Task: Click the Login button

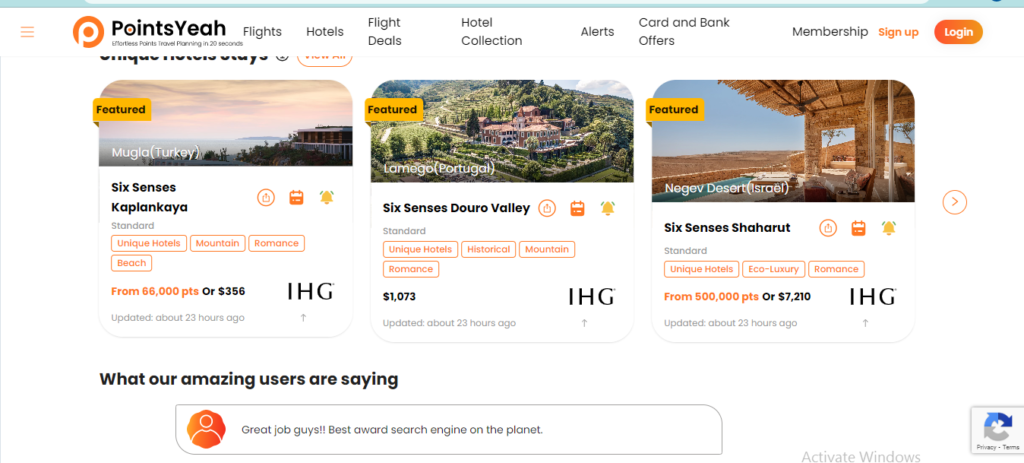Action: tap(958, 32)
